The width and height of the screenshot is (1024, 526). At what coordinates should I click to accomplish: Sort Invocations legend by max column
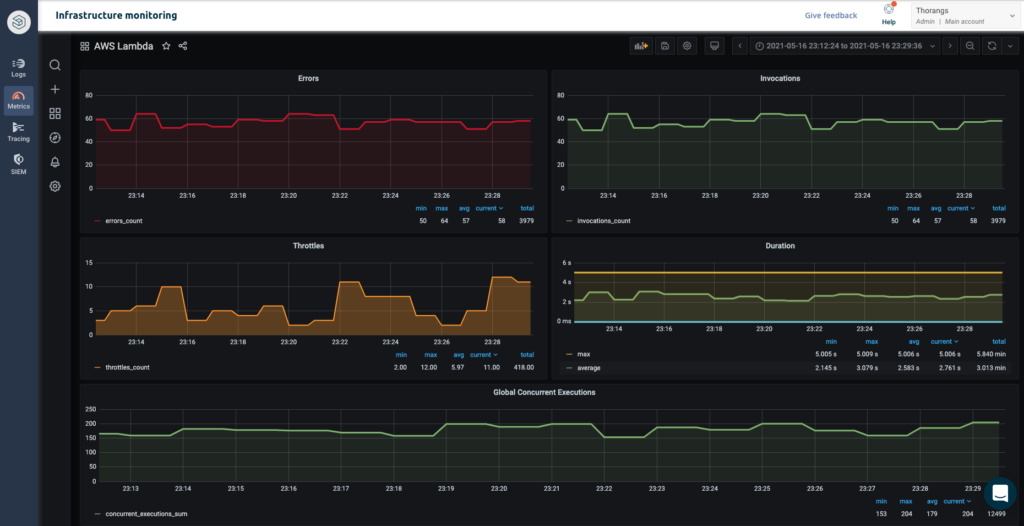[x=913, y=208]
